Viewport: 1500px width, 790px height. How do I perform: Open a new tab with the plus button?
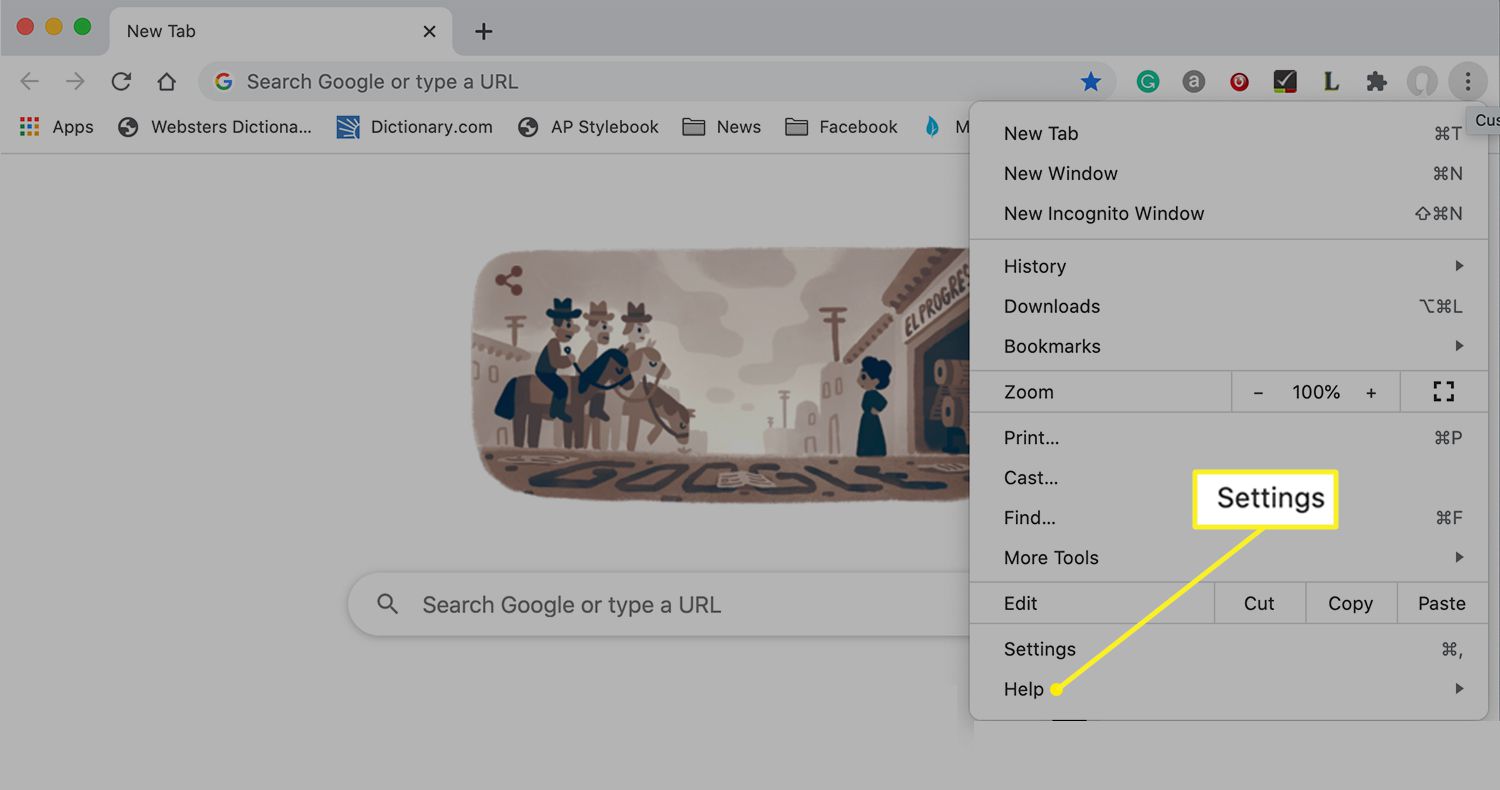click(484, 31)
